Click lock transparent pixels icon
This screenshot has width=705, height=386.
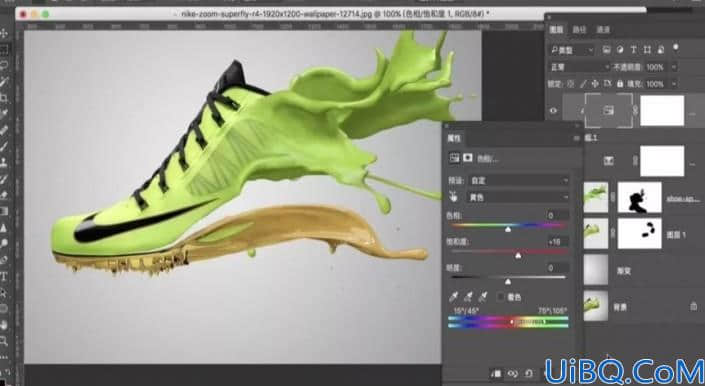tap(571, 84)
